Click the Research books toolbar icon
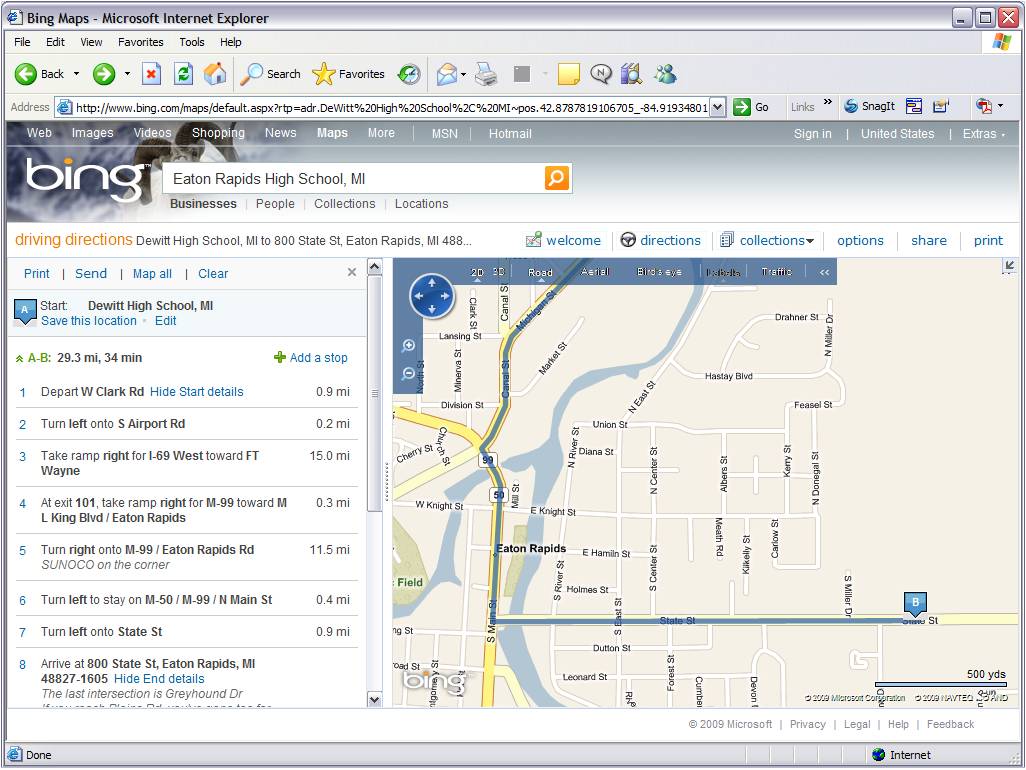The width and height of the screenshot is (1026, 770). 631,74
